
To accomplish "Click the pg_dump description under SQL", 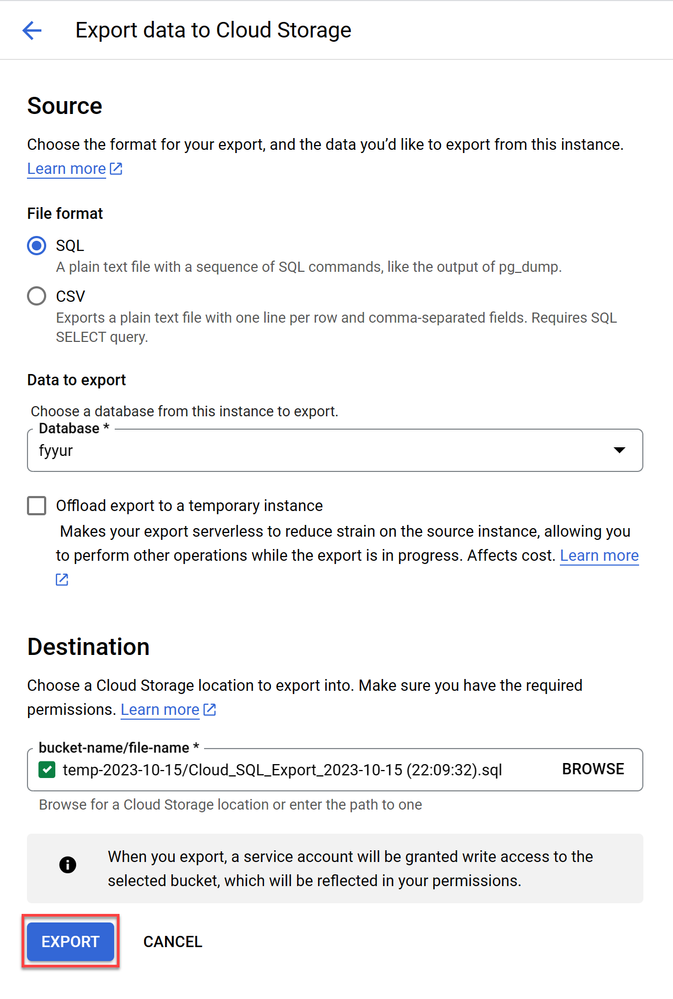I will point(308,267).
